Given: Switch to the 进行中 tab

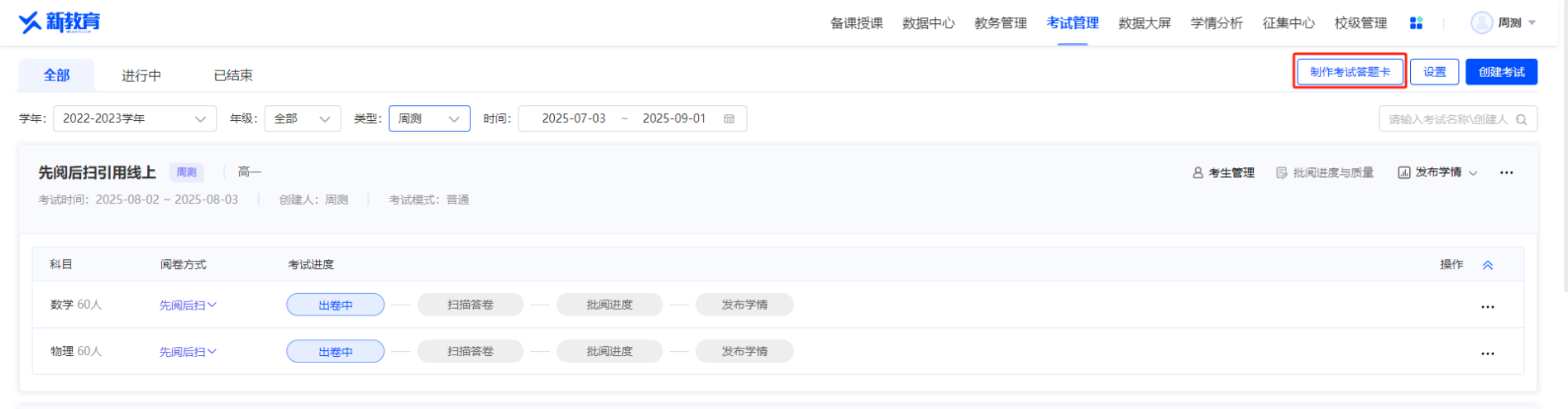Looking at the screenshot, I should pyautogui.click(x=141, y=75).
